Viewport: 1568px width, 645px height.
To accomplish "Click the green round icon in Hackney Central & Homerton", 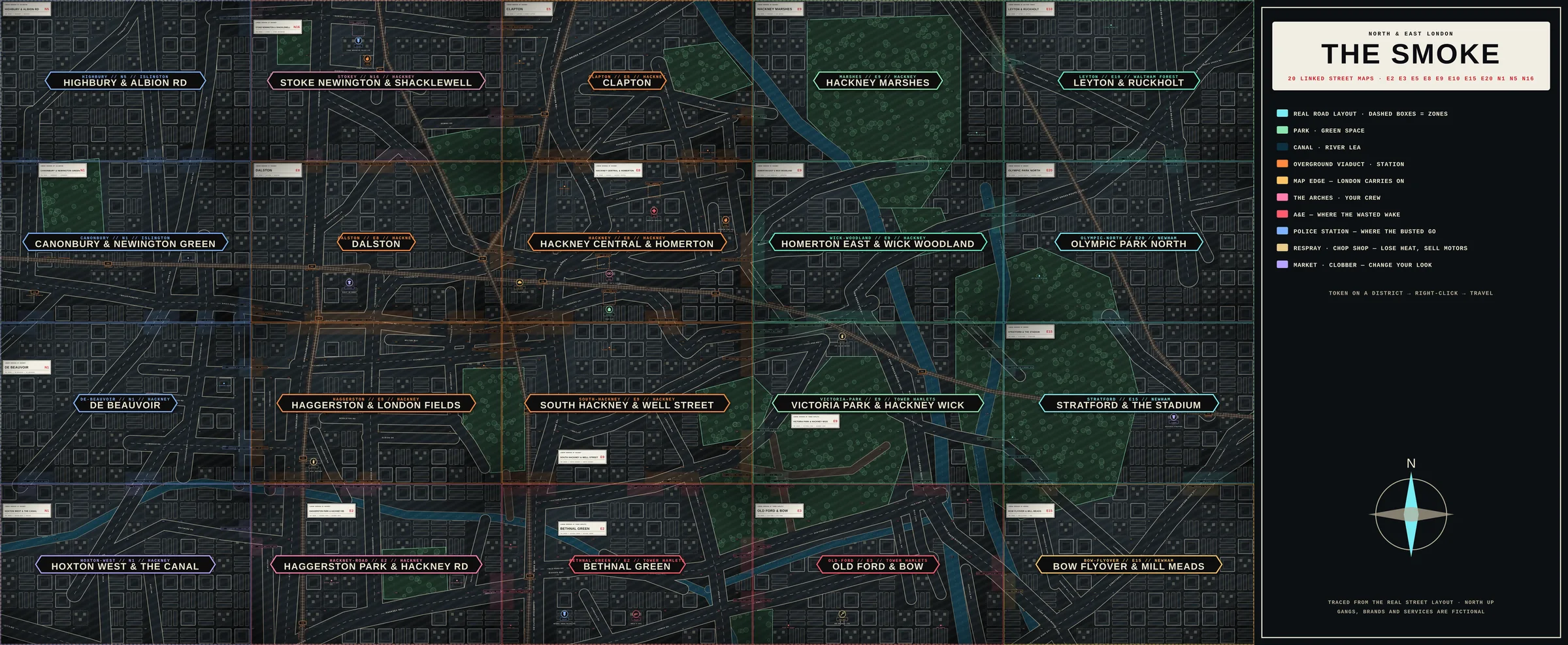I will tap(610, 310).
